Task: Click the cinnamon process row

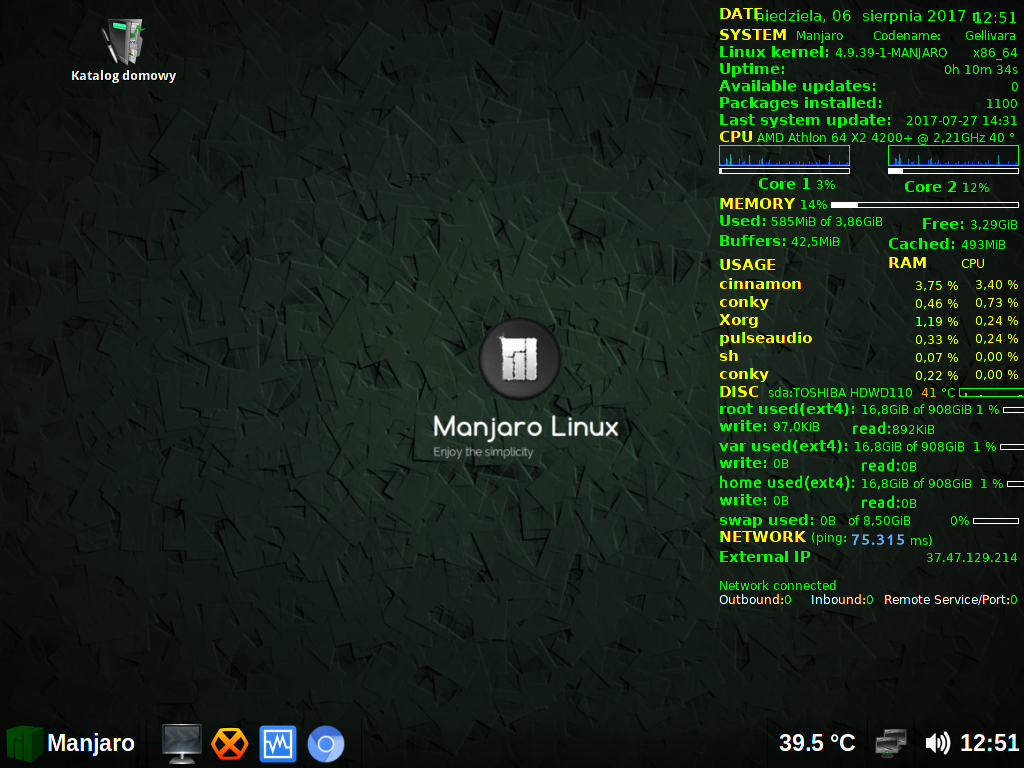Action: [x=869, y=285]
